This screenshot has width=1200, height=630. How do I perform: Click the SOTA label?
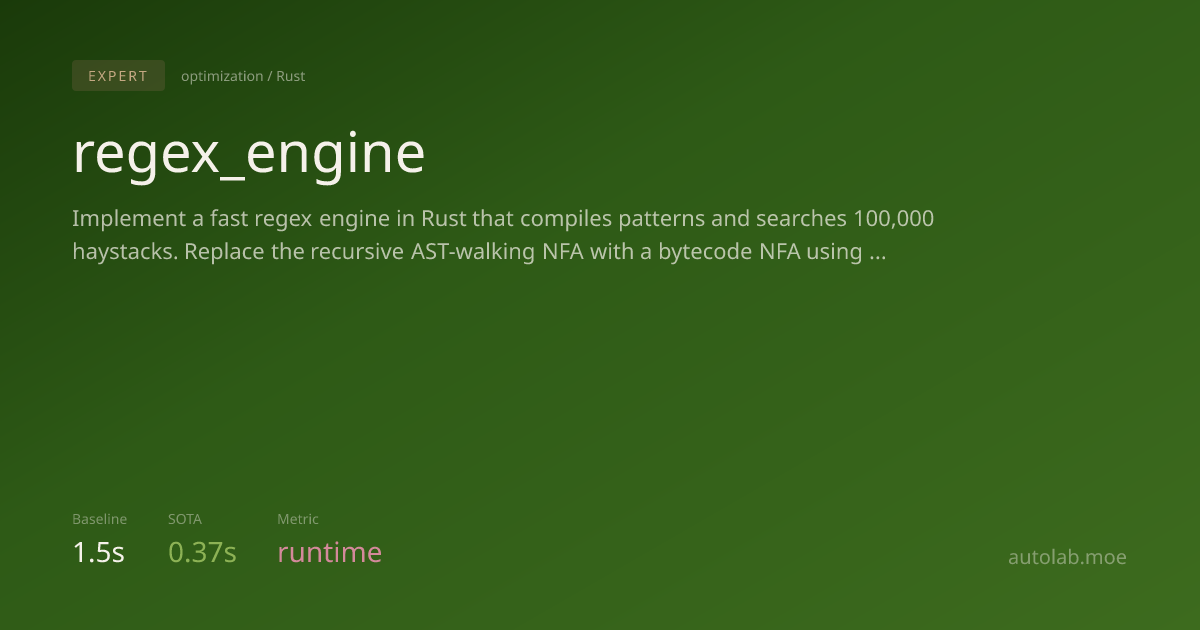point(185,519)
